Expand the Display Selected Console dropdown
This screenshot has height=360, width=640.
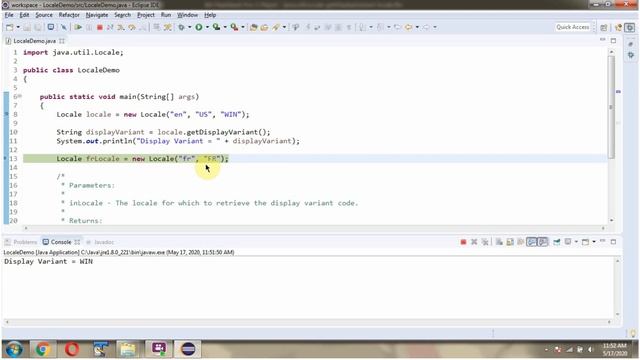(x=576, y=242)
